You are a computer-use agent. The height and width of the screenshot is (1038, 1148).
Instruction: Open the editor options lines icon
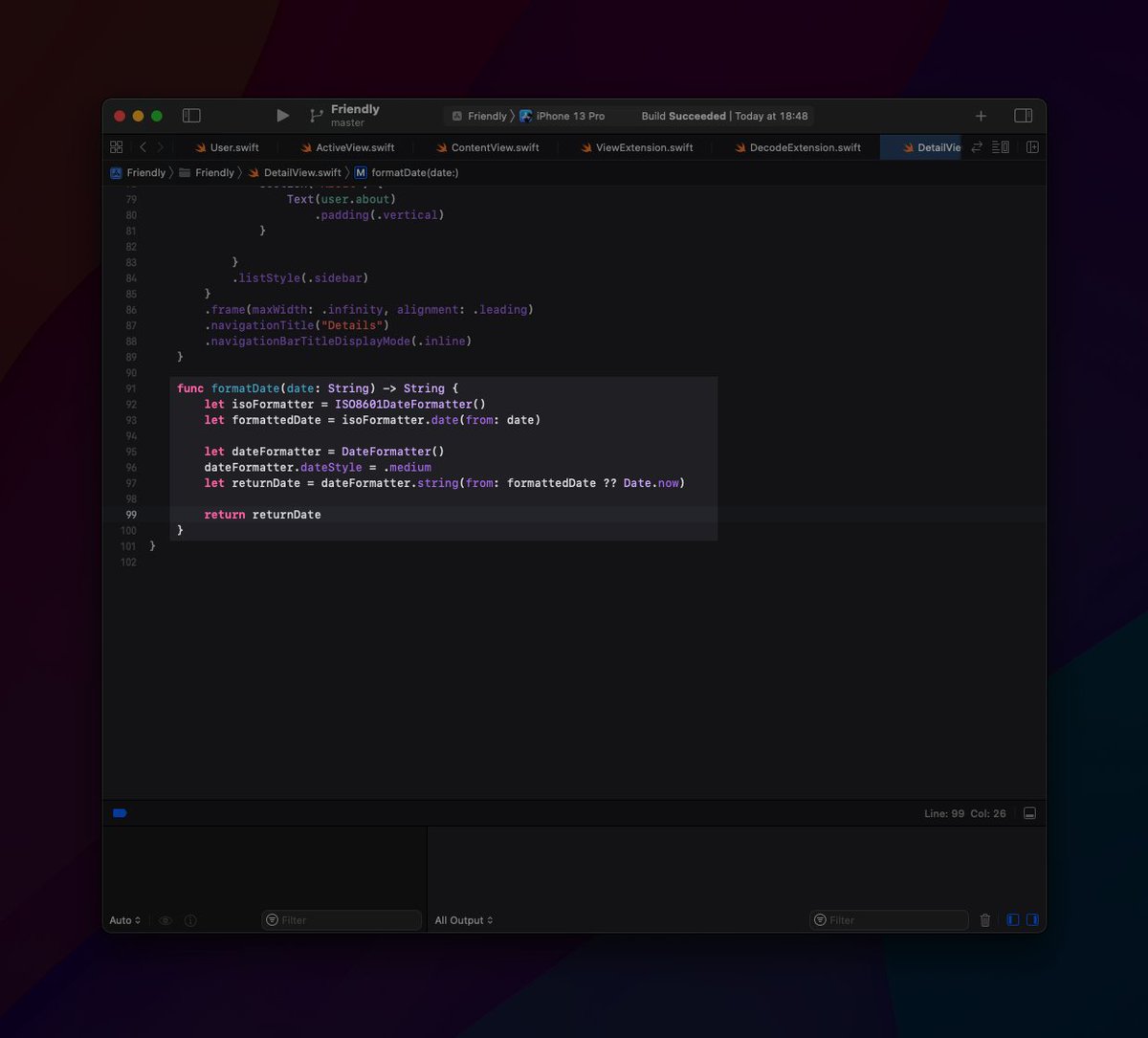(1001, 147)
